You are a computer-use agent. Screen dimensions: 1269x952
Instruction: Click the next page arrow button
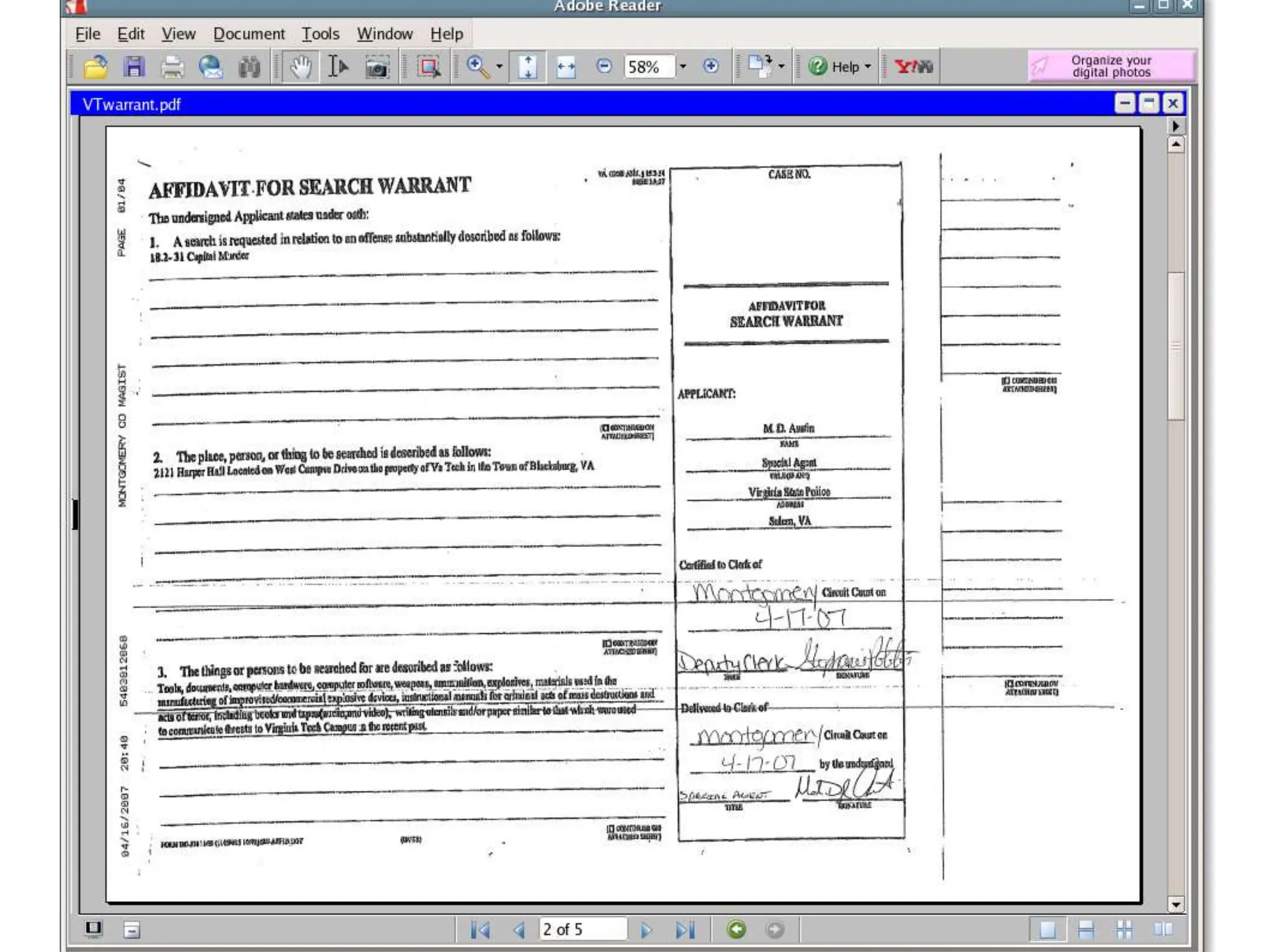[646, 930]
